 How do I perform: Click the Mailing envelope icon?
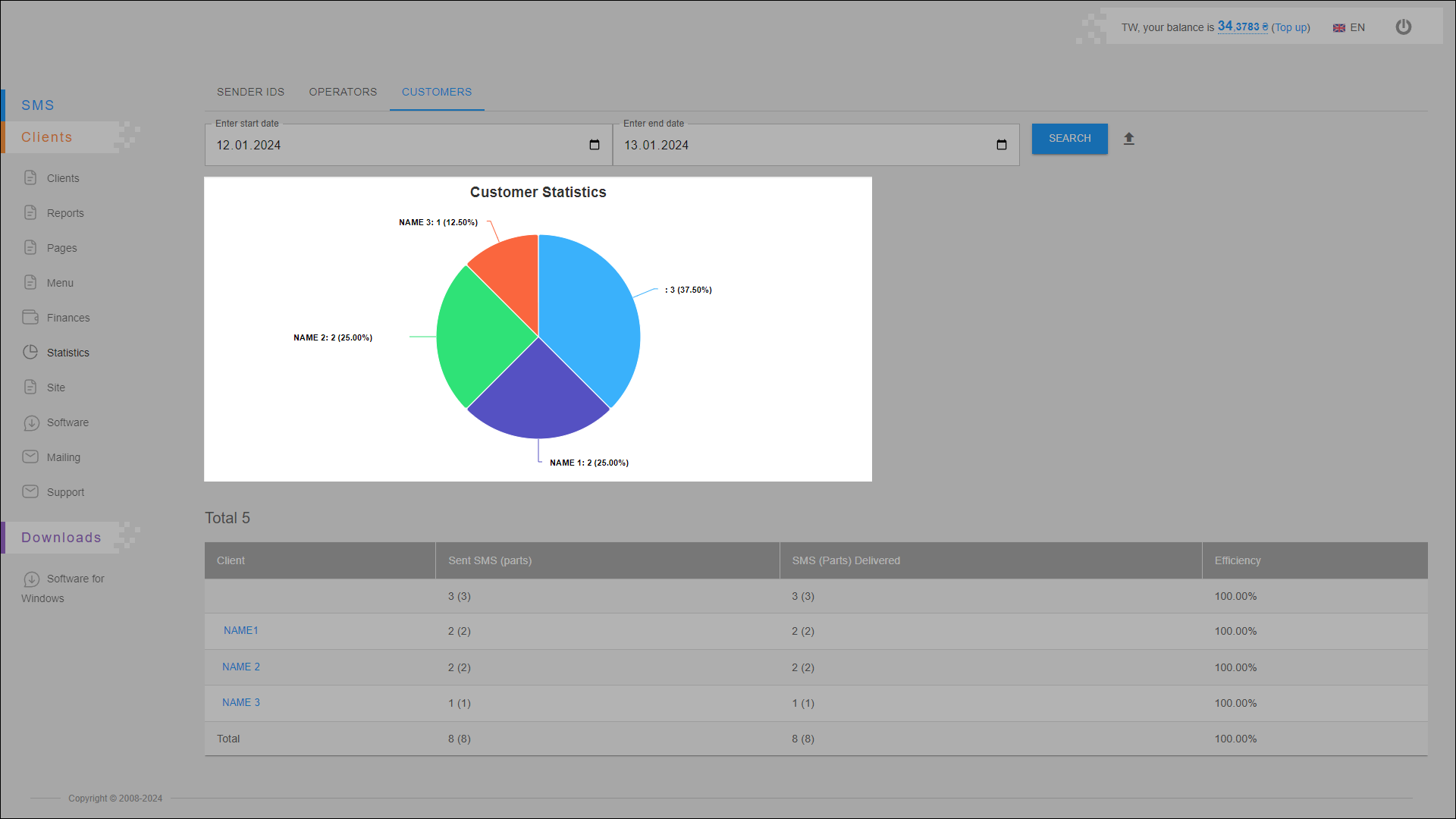tap(30, 457)
